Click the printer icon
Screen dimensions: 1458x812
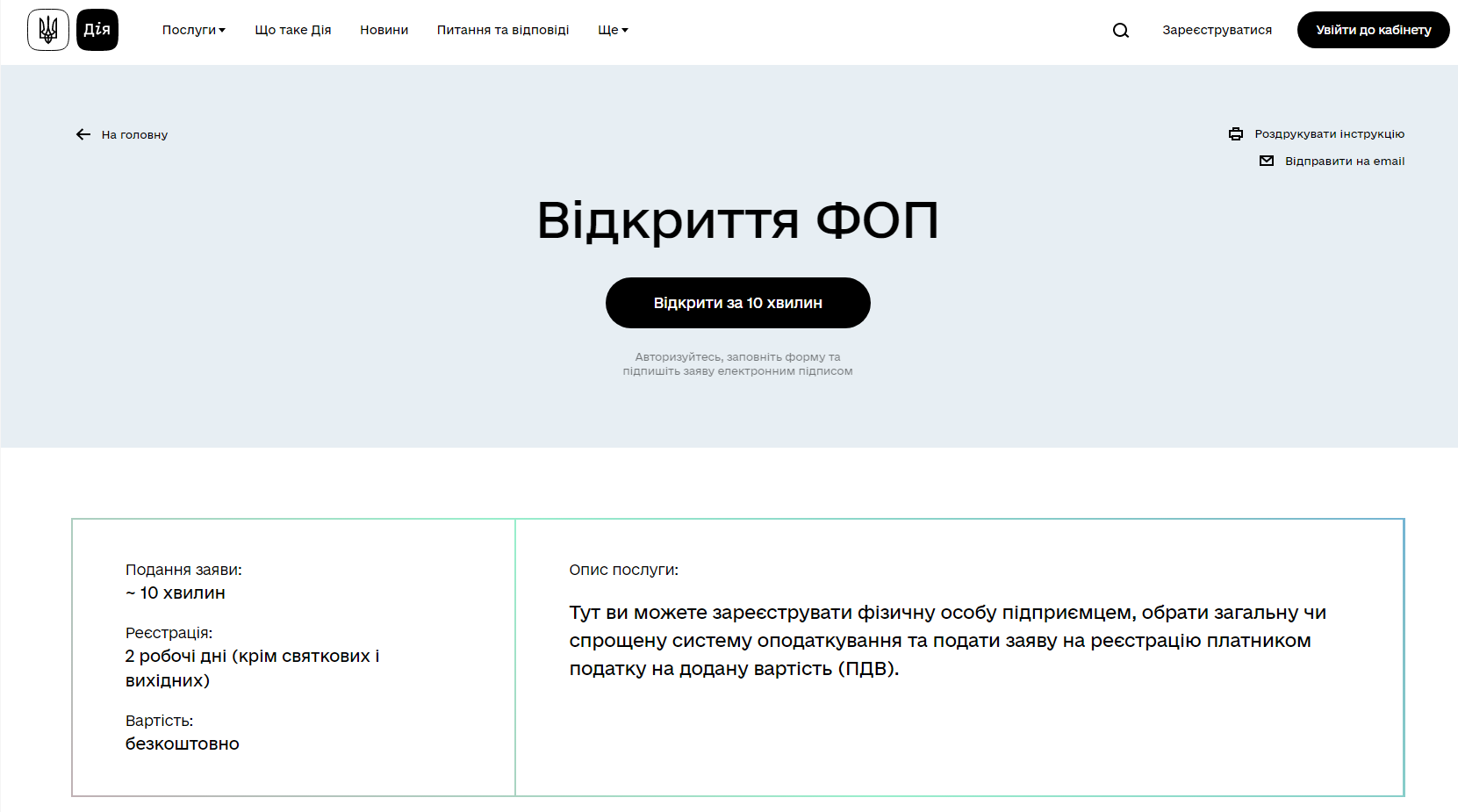point(1236,134)
